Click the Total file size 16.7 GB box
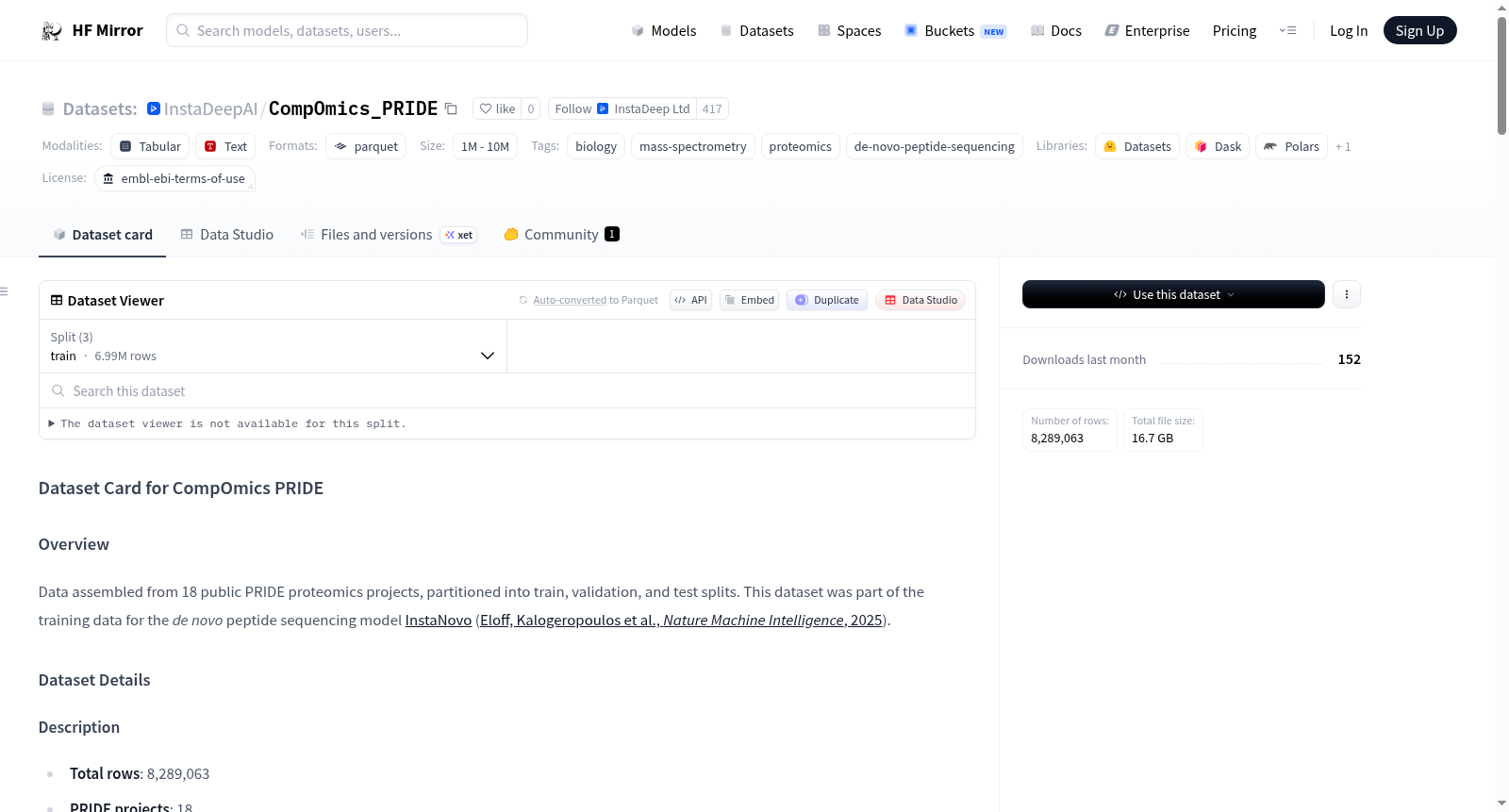 (x=1163, y=430)
